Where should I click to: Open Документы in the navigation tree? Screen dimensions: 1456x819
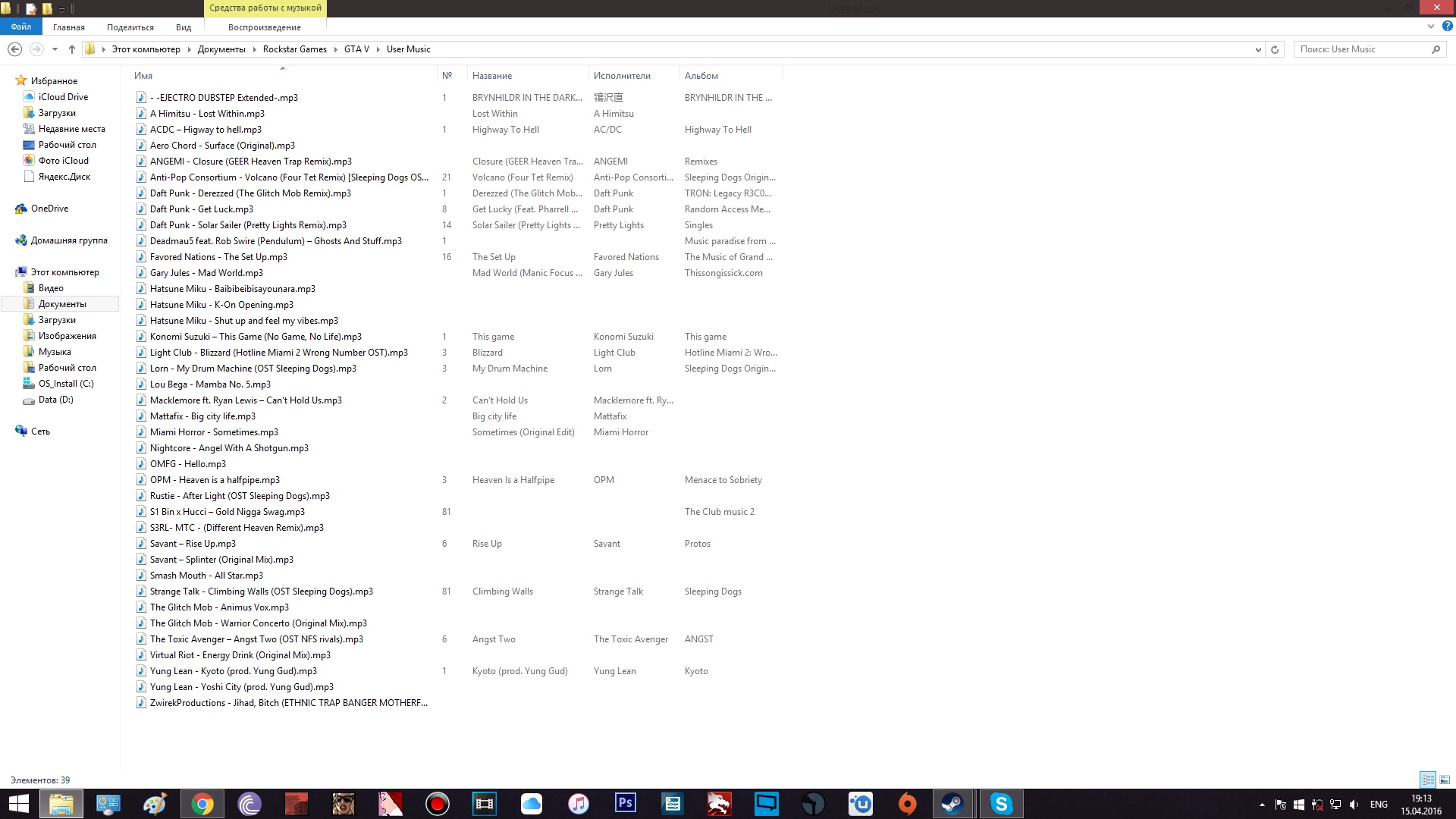coord(62,304)
